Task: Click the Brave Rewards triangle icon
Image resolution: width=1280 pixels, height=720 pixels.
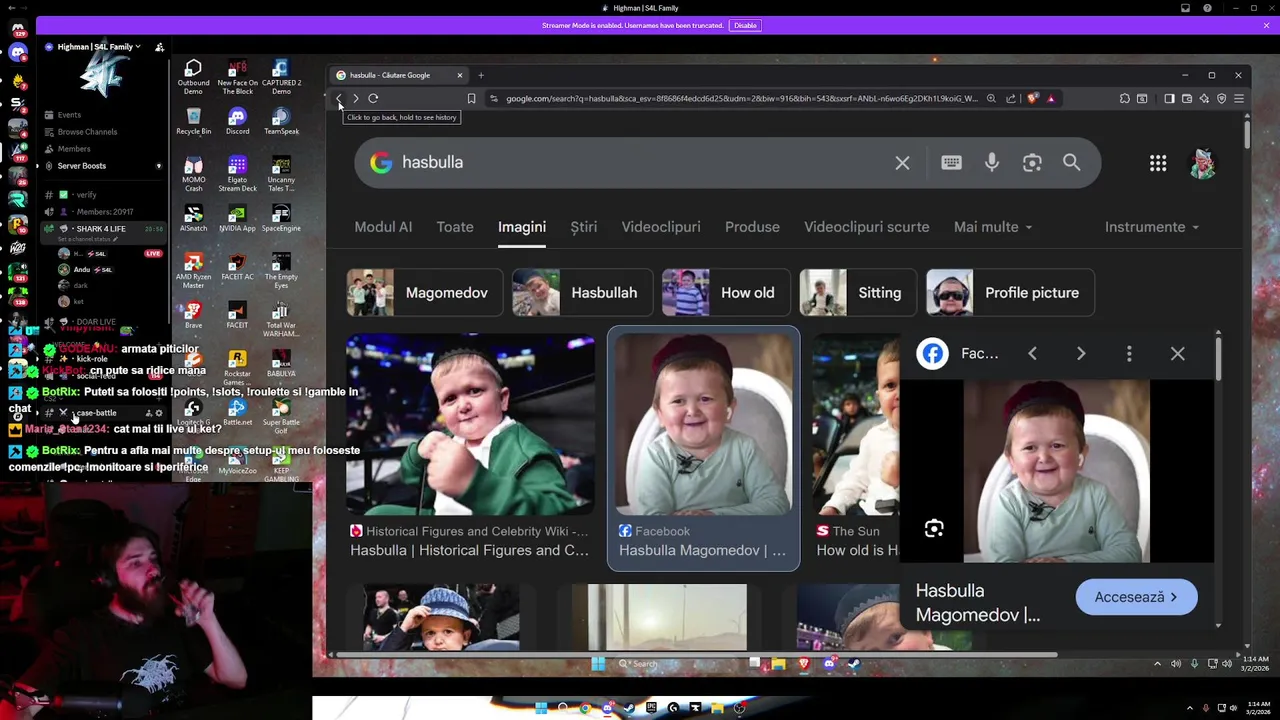Action: (1051, 98)
